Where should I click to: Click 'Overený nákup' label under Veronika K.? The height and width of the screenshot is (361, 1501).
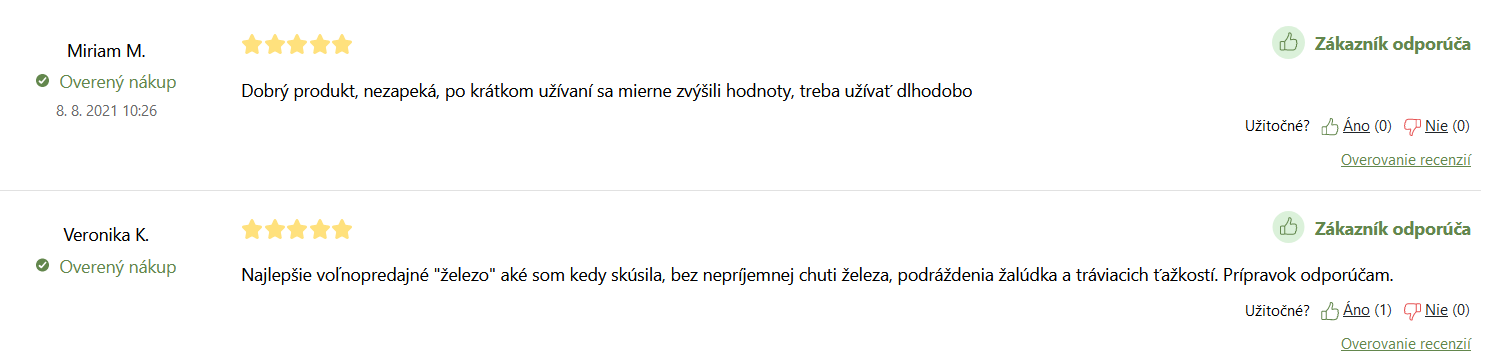[118, 267]
